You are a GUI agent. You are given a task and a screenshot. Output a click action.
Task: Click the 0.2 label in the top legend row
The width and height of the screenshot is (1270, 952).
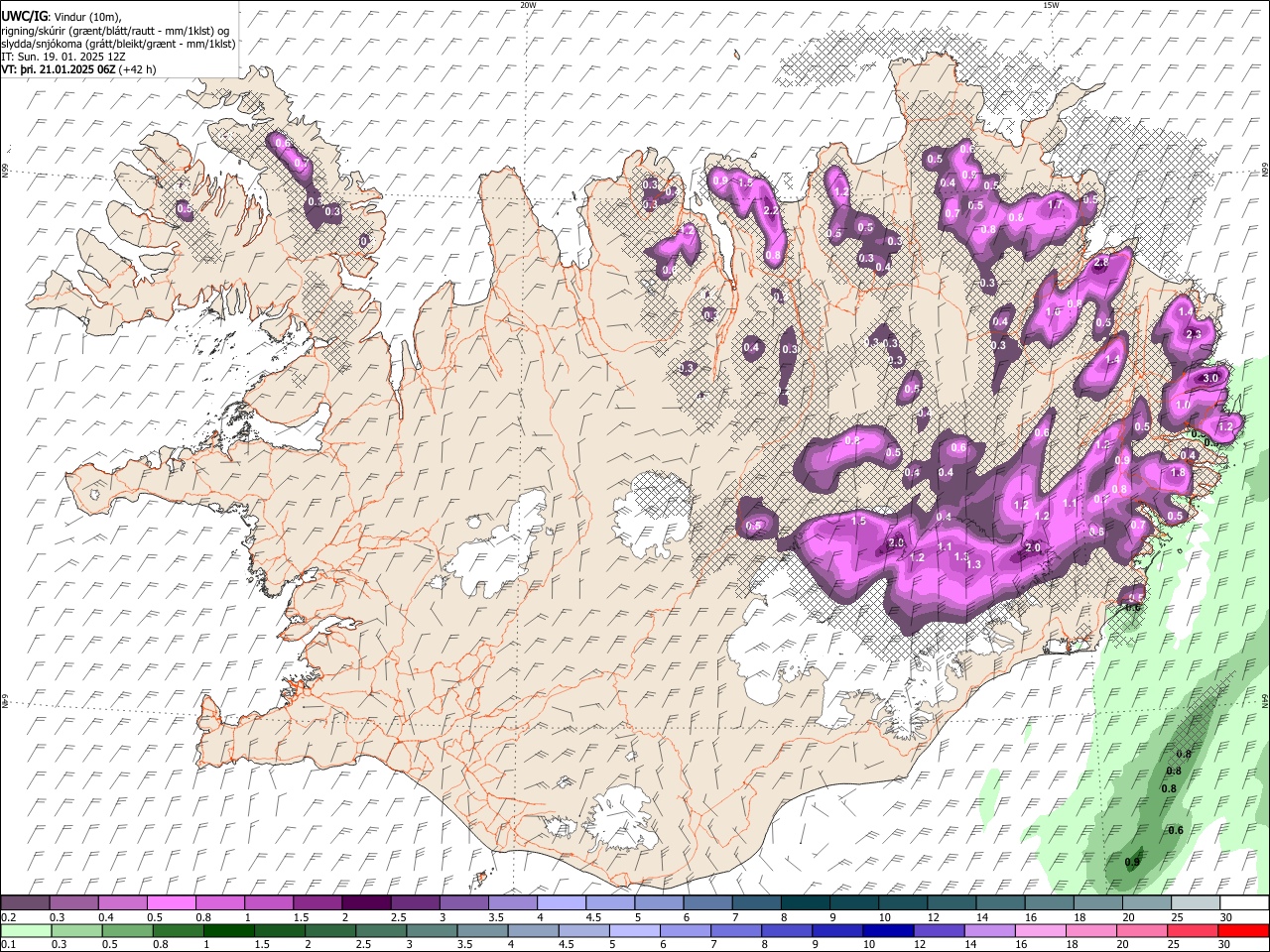pos(9,917)
